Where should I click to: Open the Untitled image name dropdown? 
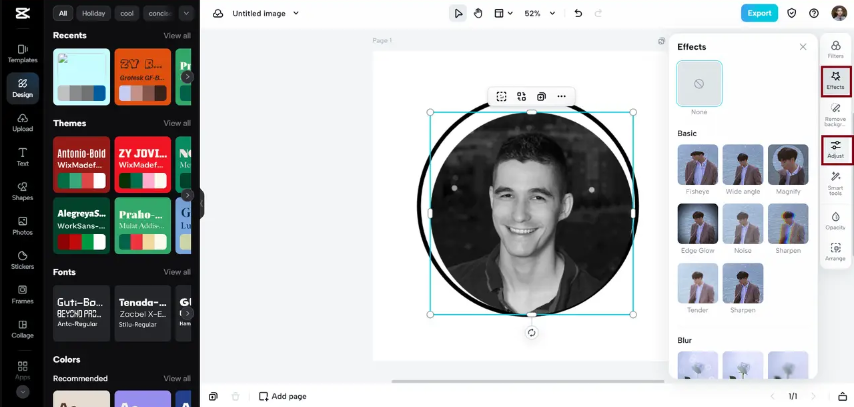[266, 14]
